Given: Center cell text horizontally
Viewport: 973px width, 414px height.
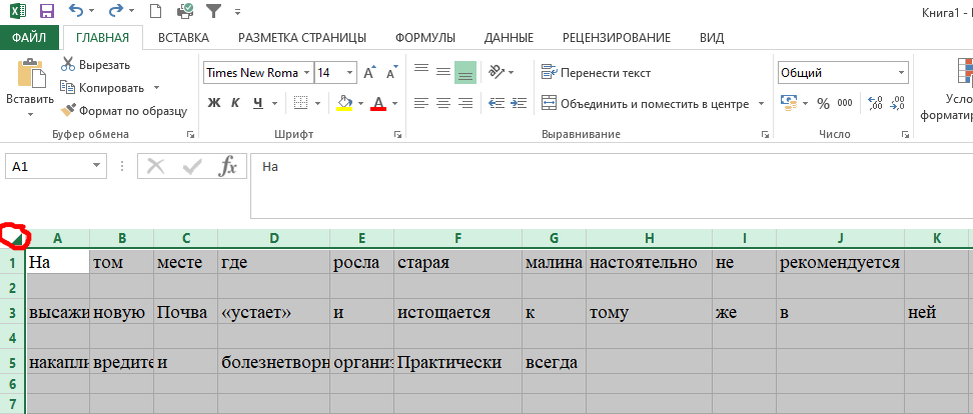Looking at the screenshot, I should (x=443, y=104).
